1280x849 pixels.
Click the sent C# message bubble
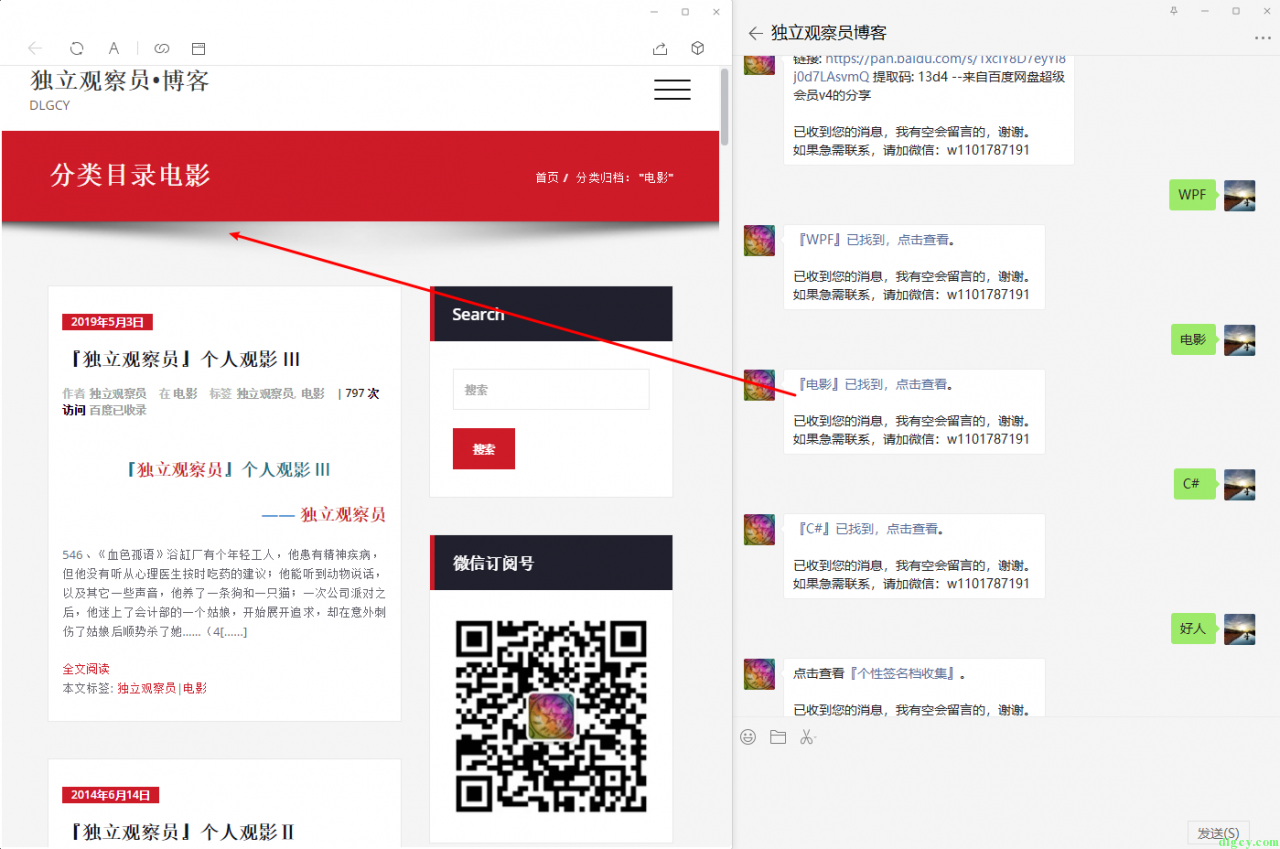coord(1195,484)
